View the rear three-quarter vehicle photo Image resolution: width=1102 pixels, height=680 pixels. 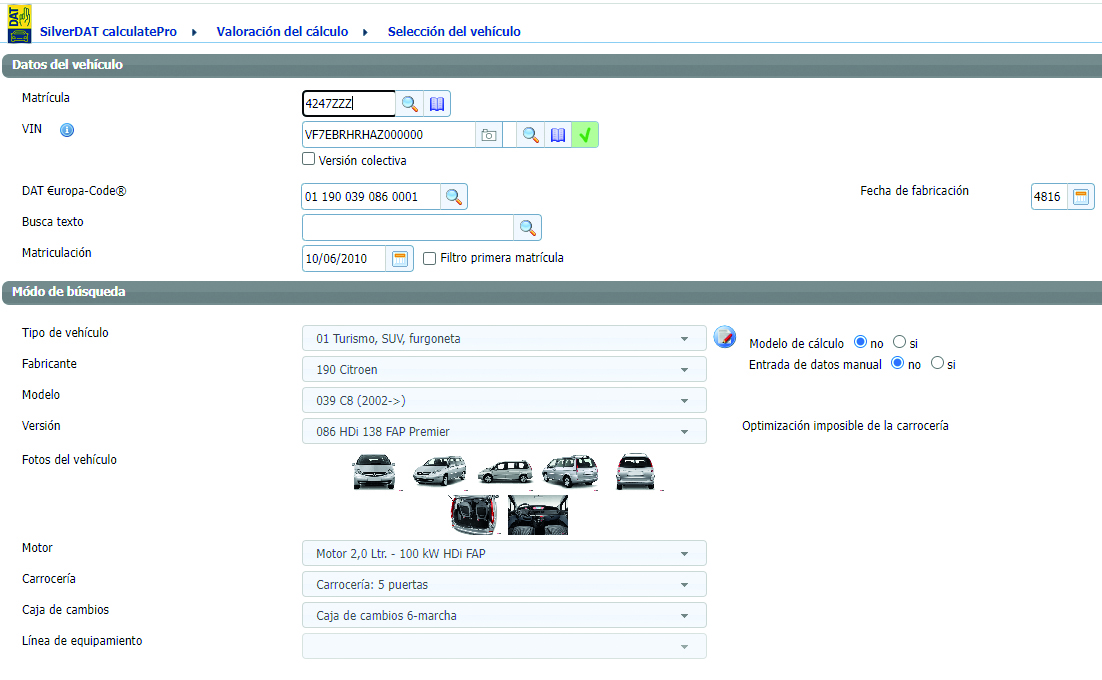[x=570, y=471]
